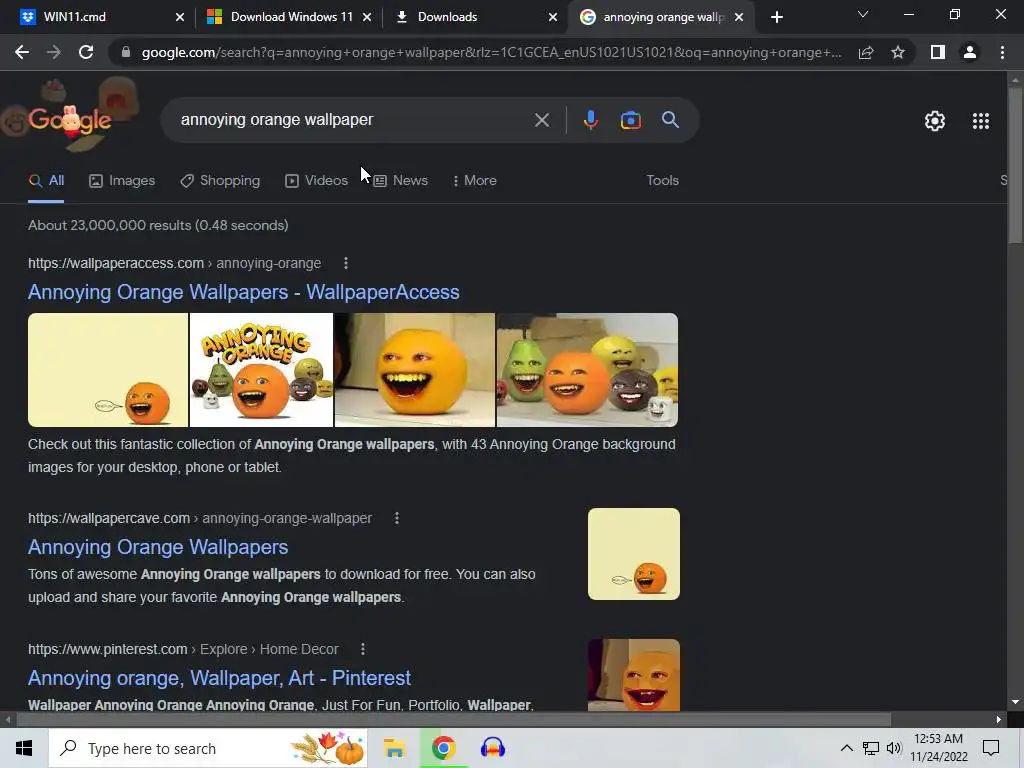Viewport: 1024px width, 768px height.
Task: Open Annoying orange, Wallpaper, Art - Pinterest
Action: coord(219,678)
